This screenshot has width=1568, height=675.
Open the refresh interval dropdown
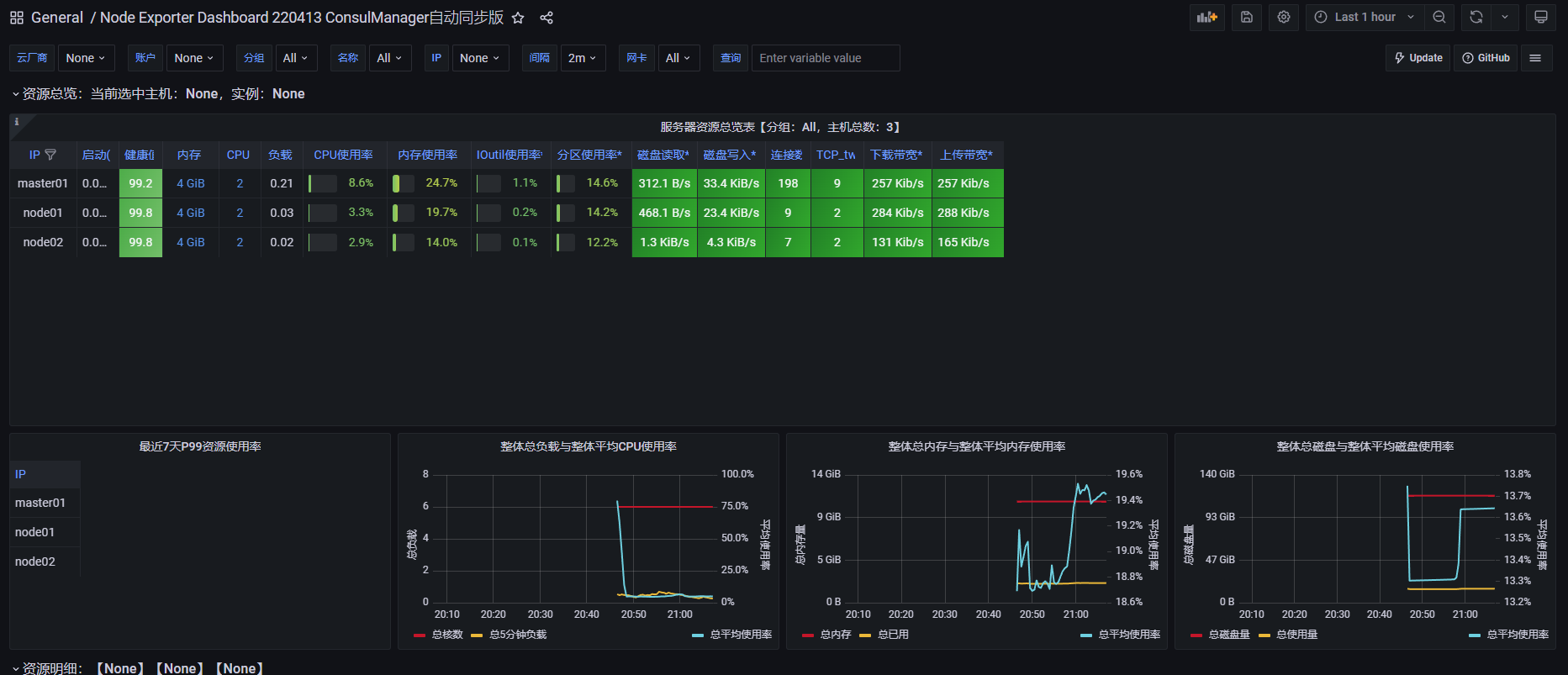pyautogui.click(x=1505, y=18)
